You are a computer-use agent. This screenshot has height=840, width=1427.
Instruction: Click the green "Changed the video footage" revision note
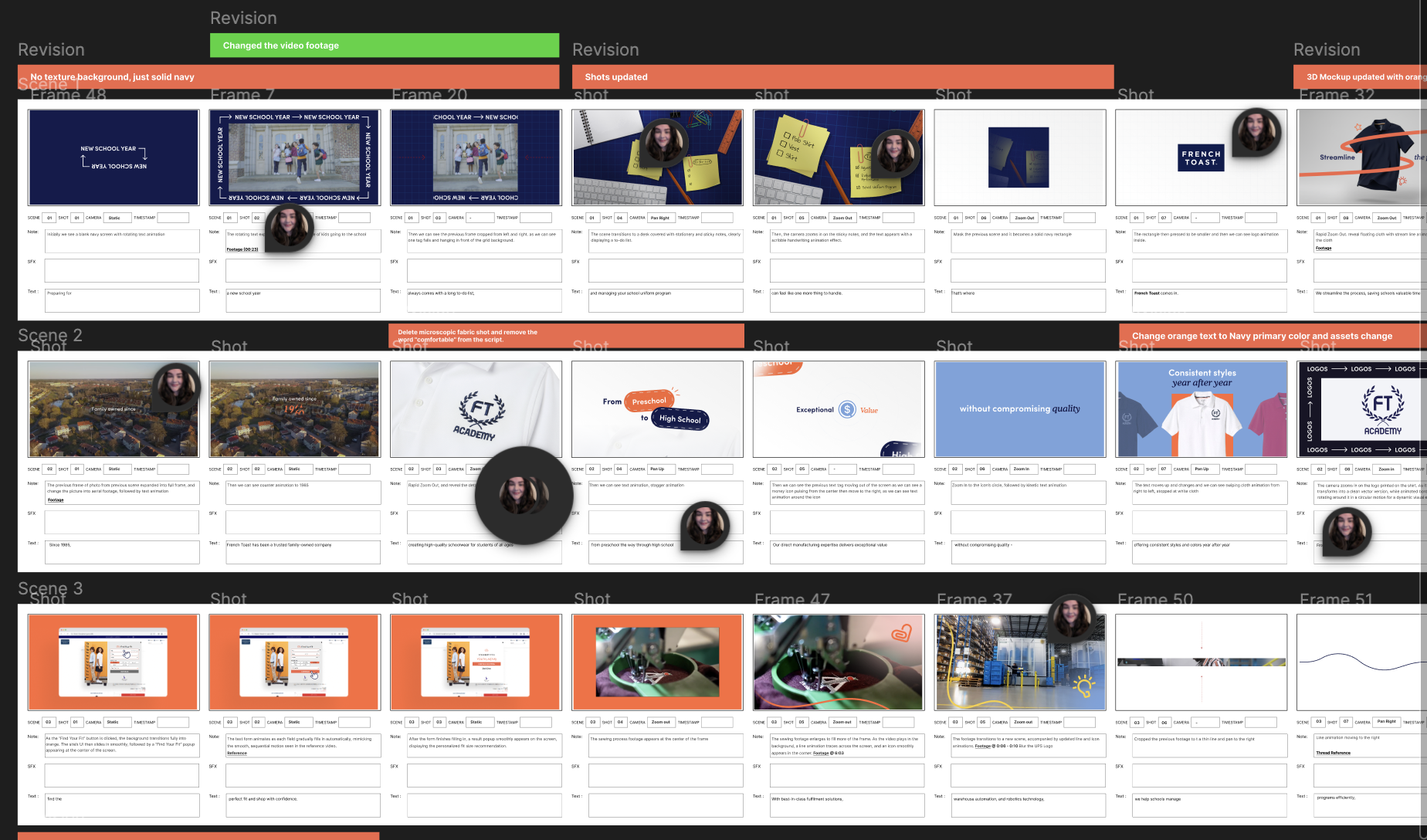(x=384, y=45)
